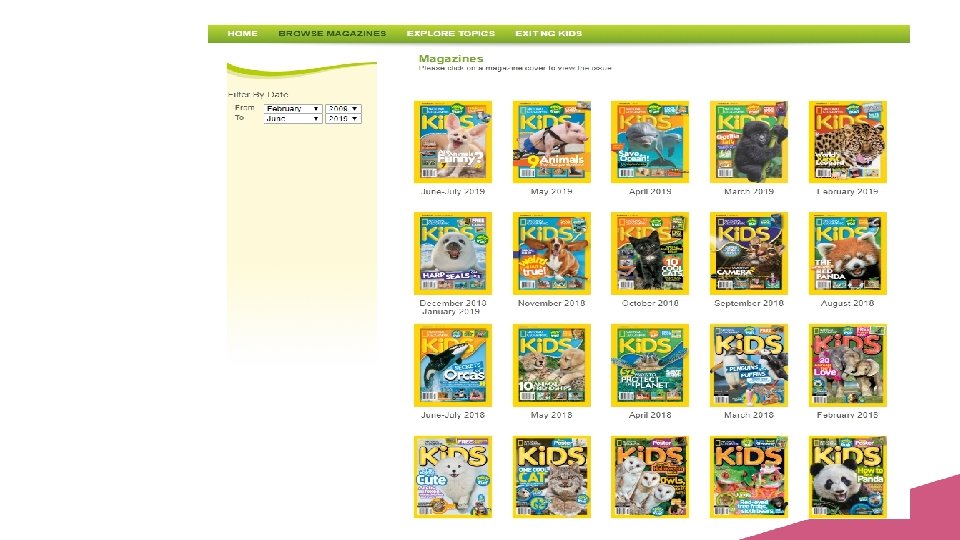
Task: Select the One Cool Cat lynx cover
Action: pos(552,477)
